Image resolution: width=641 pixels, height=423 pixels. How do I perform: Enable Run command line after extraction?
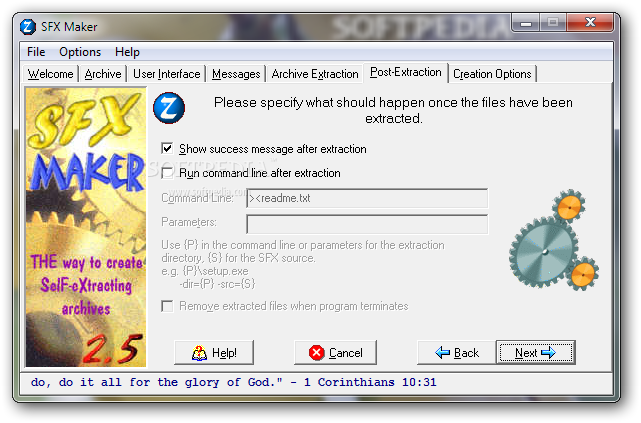point(167,172)
